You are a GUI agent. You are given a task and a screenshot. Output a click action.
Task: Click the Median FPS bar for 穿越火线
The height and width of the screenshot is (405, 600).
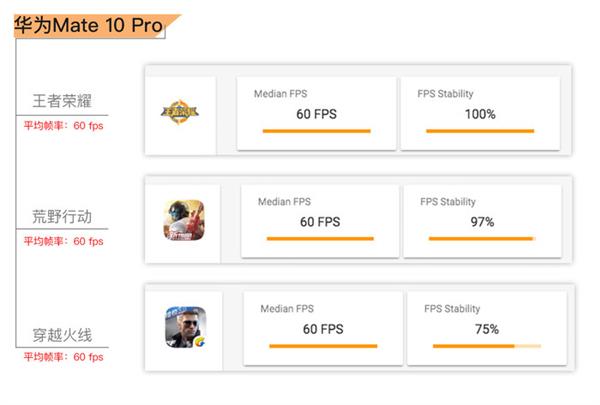coord(323,346)
